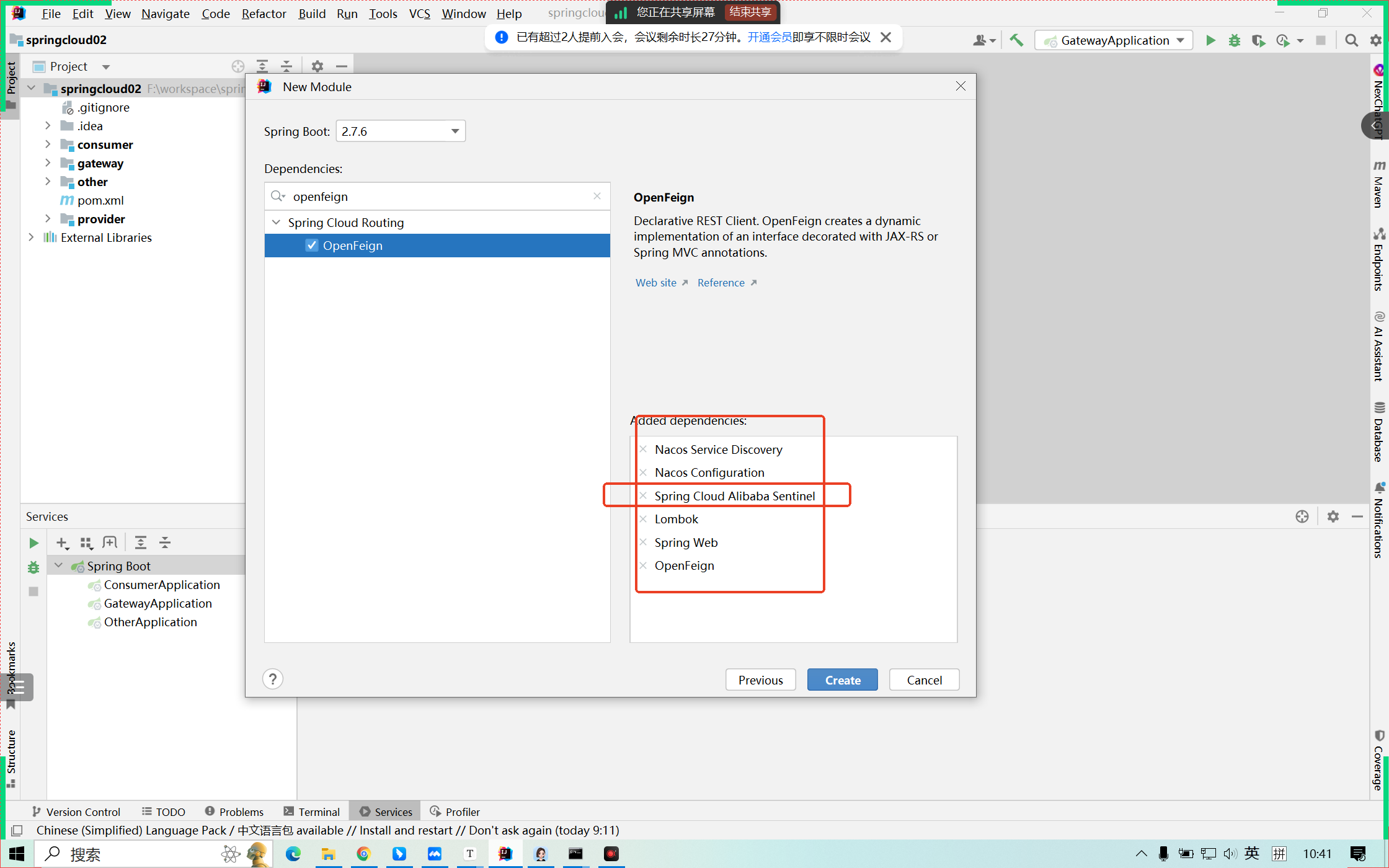This screenshot has height=868, width=1389.
Task: Remove Nacos Service Discovery from added dependencies
Action: tap(643, 449)
